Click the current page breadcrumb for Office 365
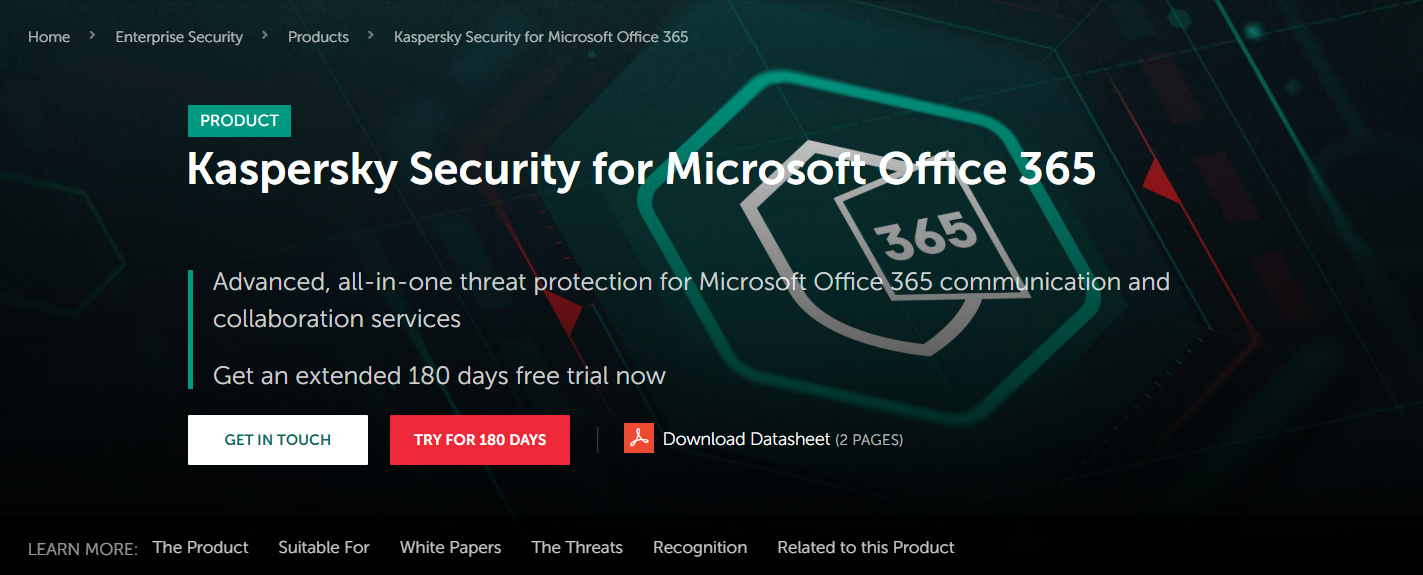Image resolution: width=1423 pixels, height=575 pixels. tap(541, 37)
